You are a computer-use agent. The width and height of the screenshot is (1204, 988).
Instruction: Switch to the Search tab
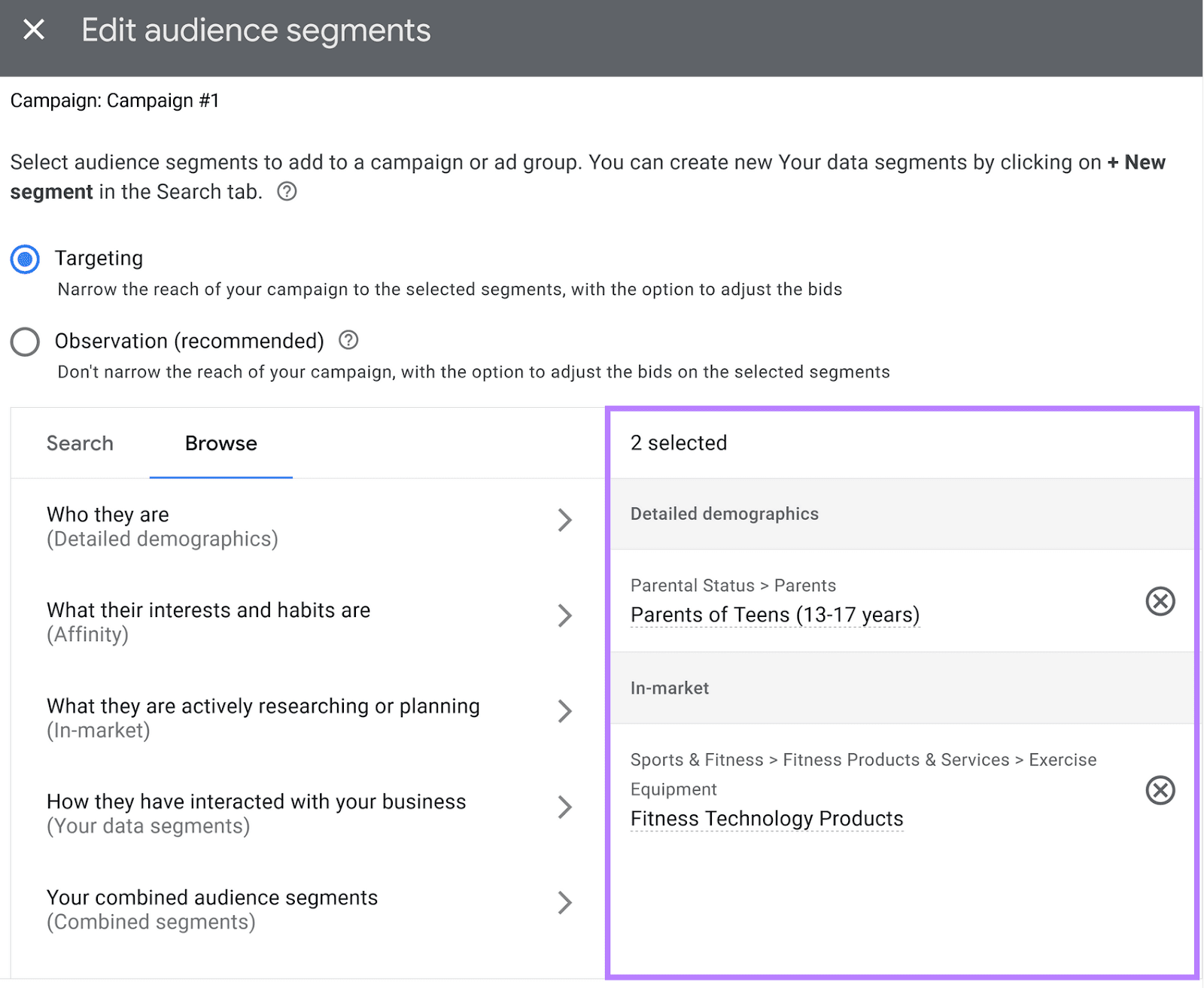coord(79,443)
